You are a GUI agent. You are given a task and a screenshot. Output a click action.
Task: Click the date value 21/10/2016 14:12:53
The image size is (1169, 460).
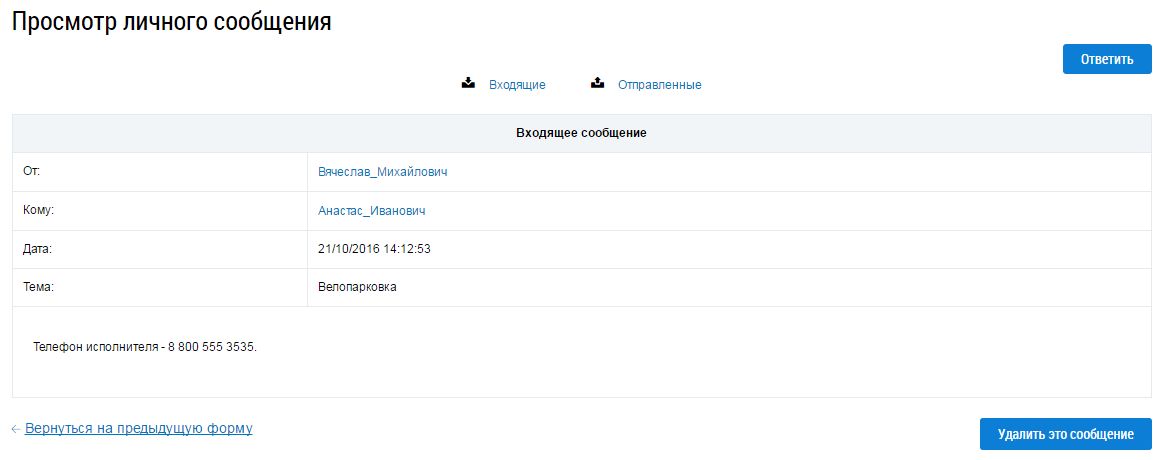click(374, 249)
